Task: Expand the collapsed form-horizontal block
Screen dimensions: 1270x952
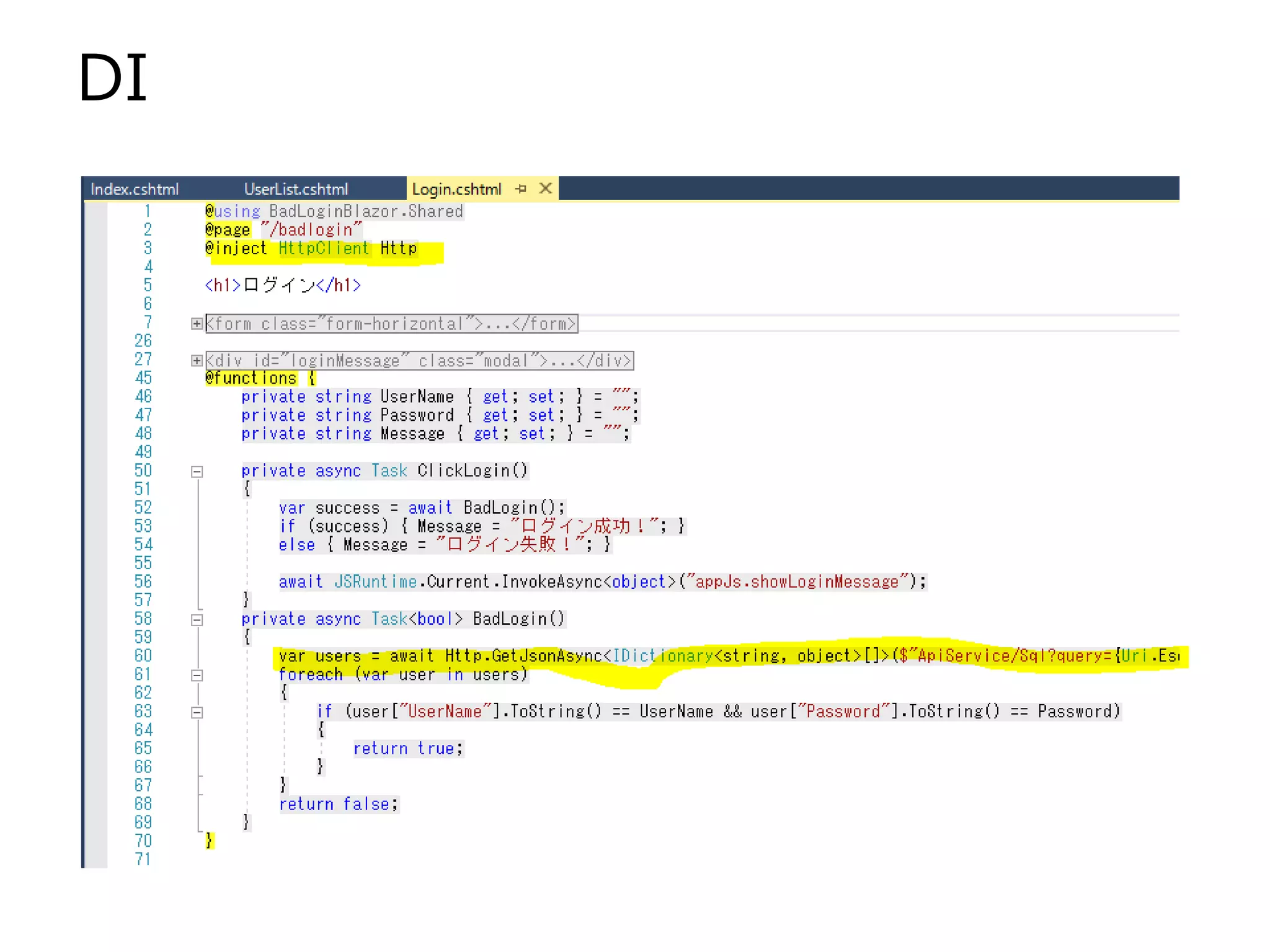Action: tap(197, 324)
